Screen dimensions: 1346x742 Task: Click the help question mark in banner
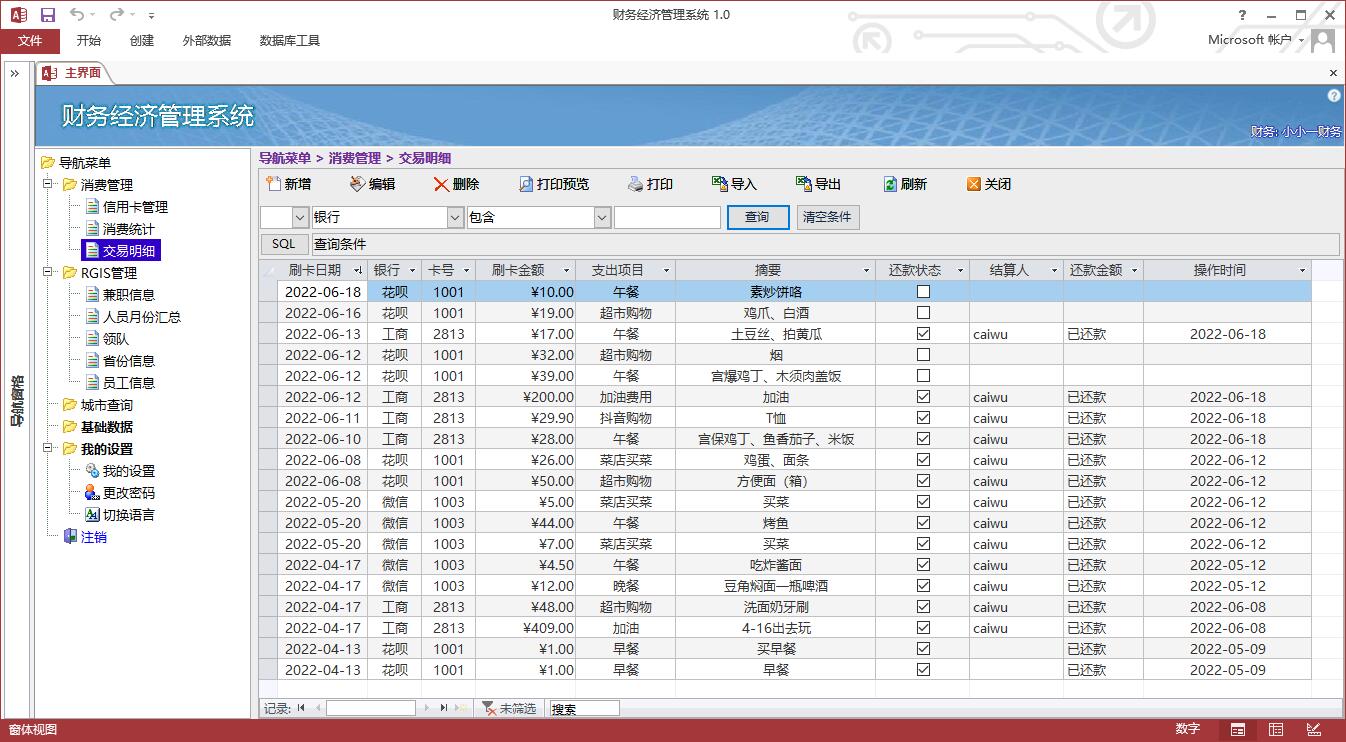(x=1334, y=96)
